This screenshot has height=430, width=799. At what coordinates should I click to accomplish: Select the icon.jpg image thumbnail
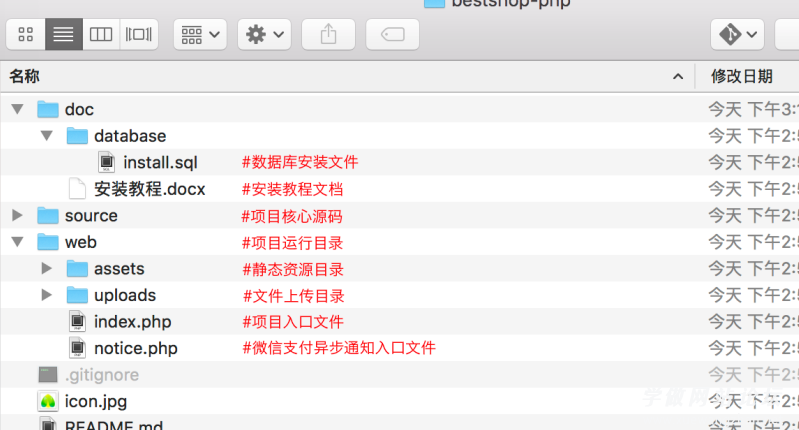(47, 401)
